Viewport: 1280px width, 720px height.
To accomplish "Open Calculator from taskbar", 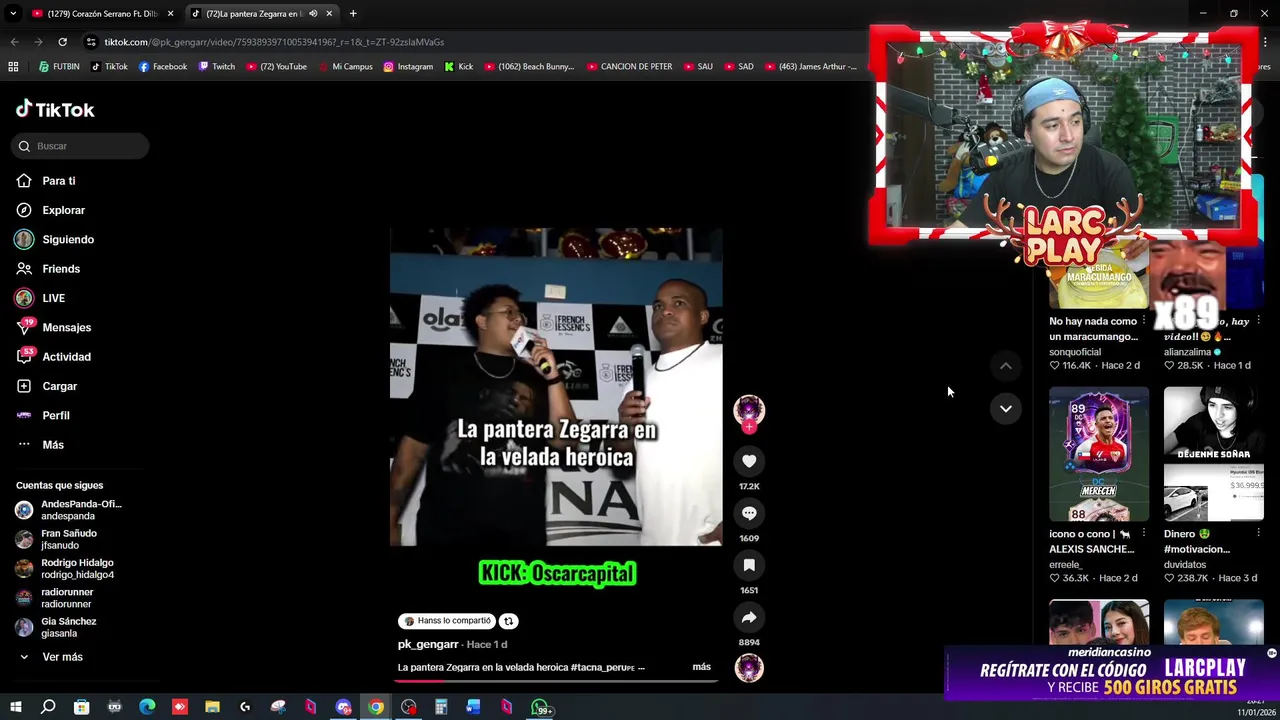I will click(441, 708).
